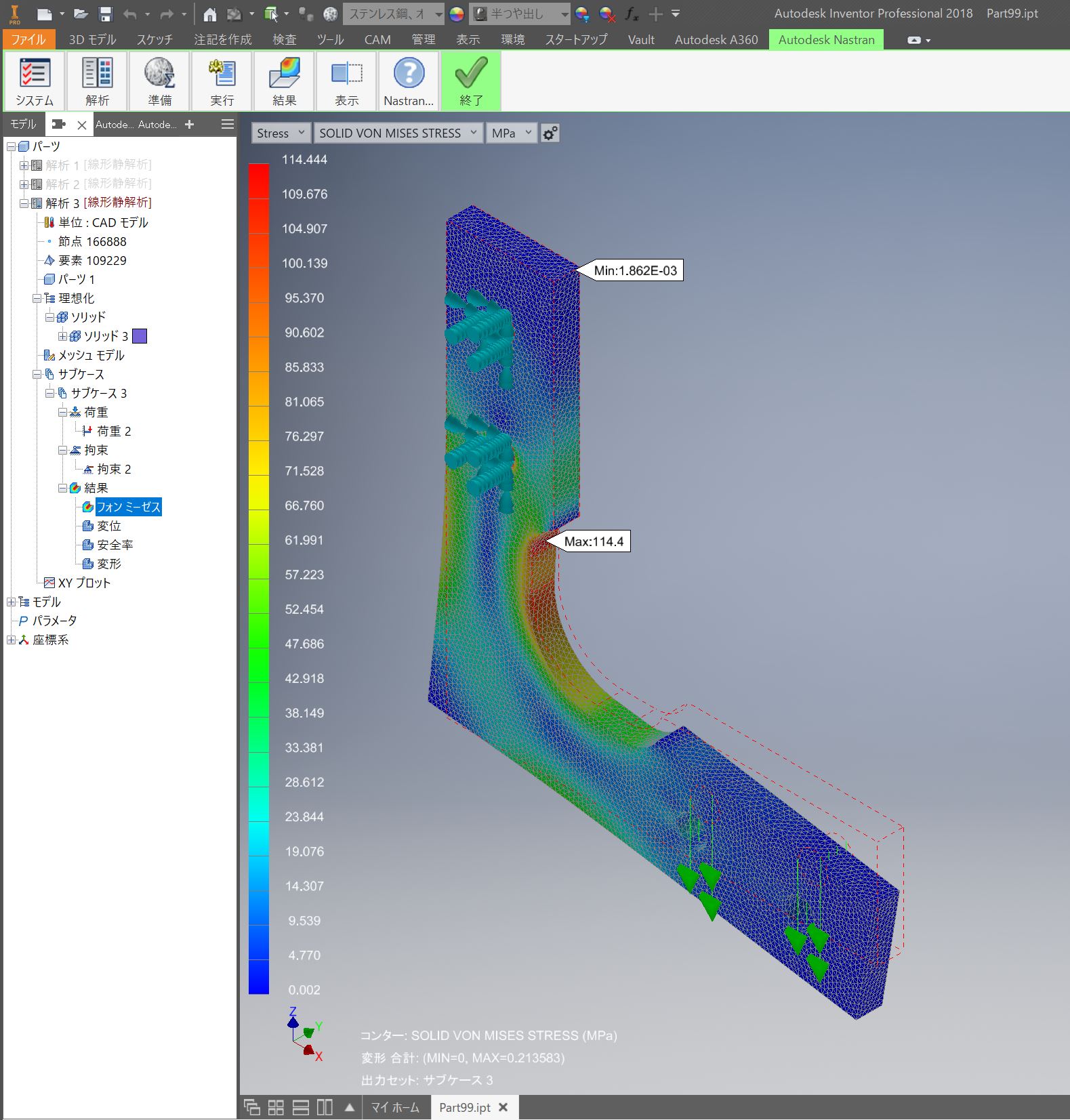
Task: Switch to the CAM tab
Action: pos(377,39)
